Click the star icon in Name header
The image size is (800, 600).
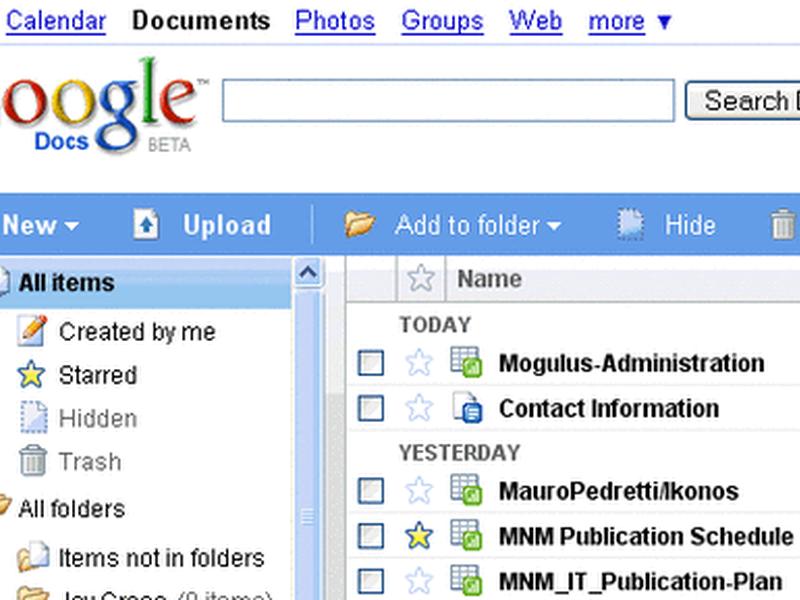pos(421,279)
